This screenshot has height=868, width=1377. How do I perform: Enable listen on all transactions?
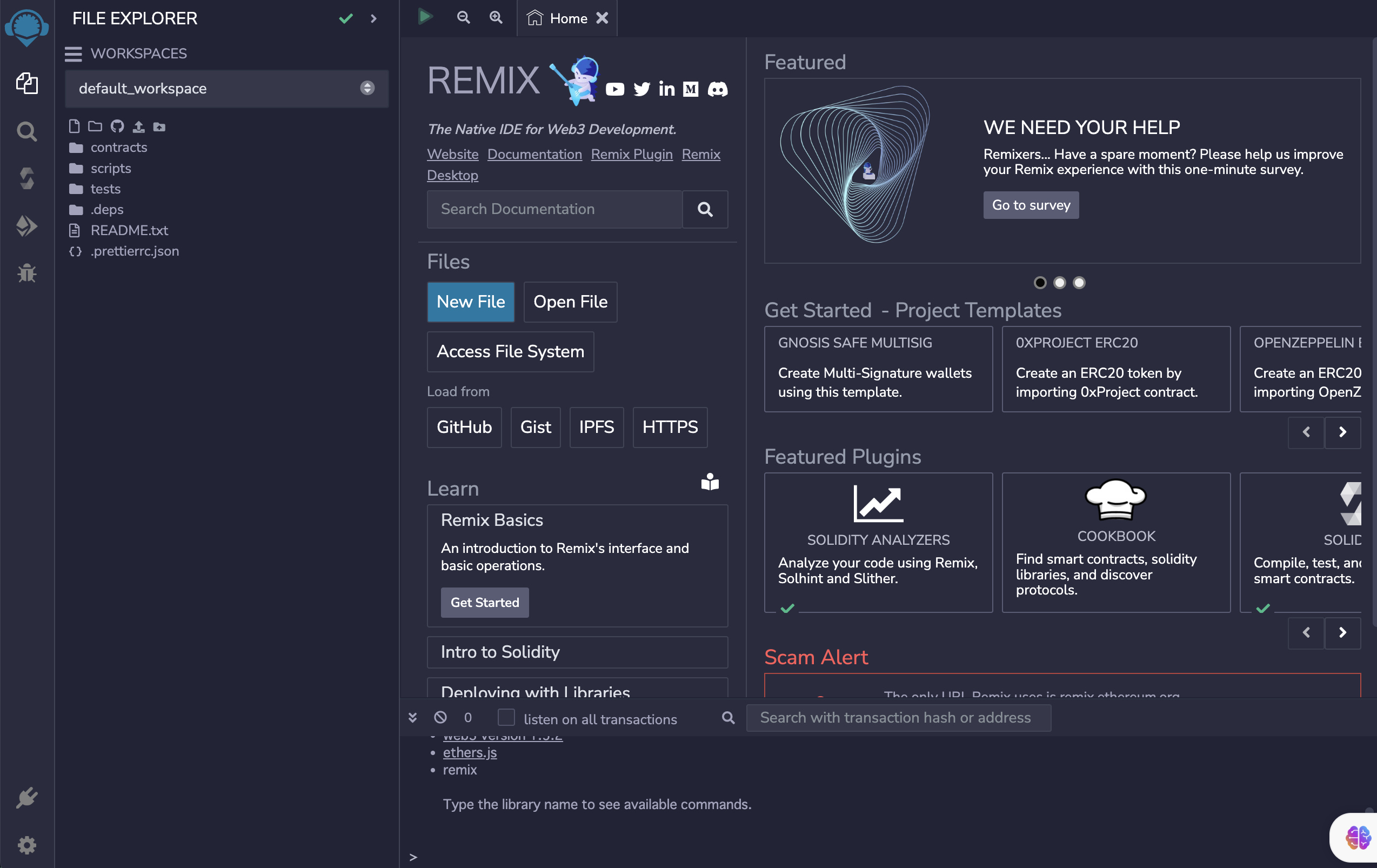click(x=507, y=718)
